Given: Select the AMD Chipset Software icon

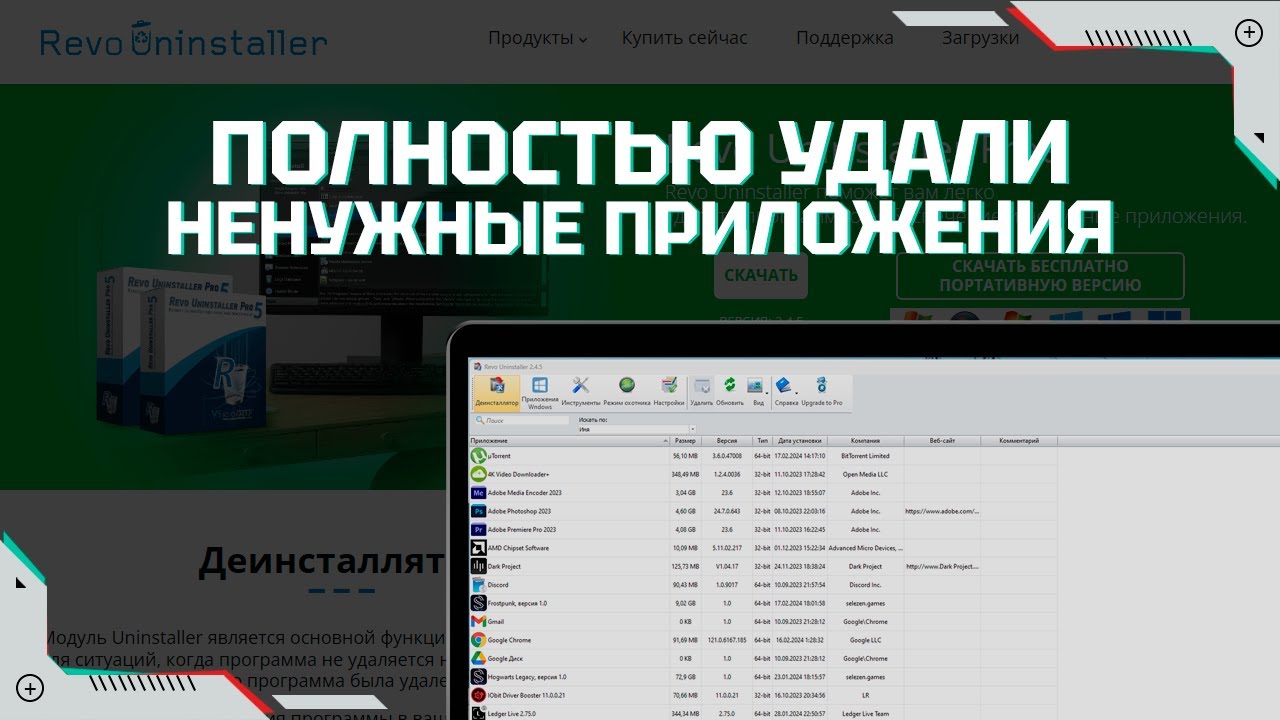Looking at the screenshot, I should [478, 548].
